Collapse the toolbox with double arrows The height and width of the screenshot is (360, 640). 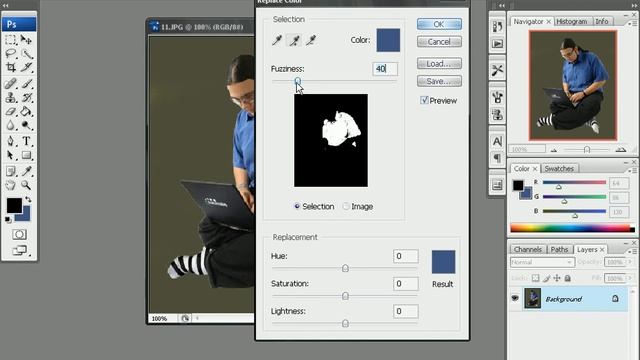coord(6,6)
